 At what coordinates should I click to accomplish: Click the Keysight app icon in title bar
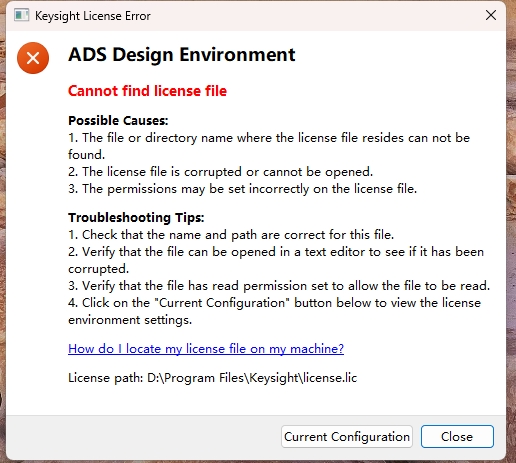point(21,15)
